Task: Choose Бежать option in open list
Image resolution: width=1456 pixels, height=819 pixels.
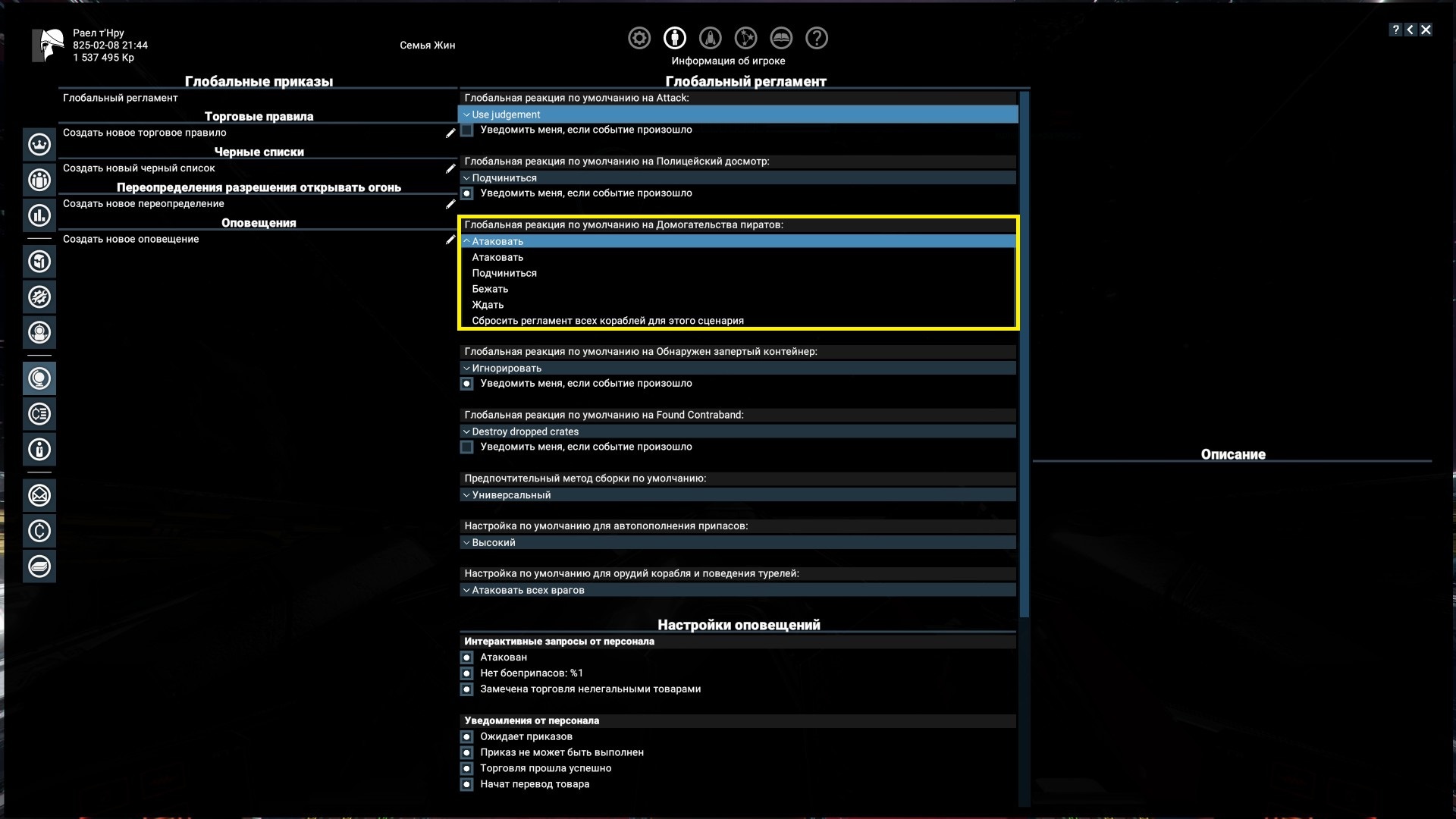Action: pos(738,289)
